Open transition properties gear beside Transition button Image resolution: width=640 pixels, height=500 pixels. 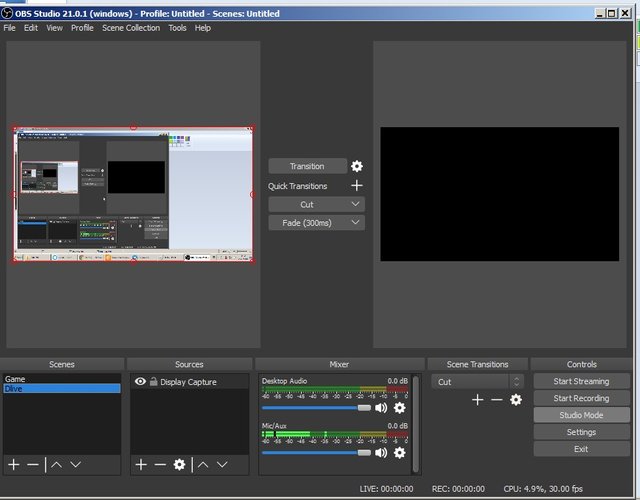coord(357,166)
